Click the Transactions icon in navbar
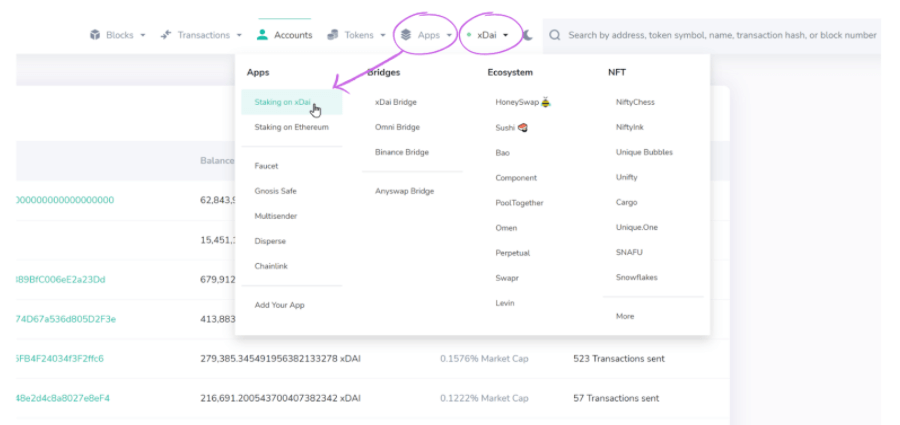Screen dimensions: 900x425 [165, 35]
